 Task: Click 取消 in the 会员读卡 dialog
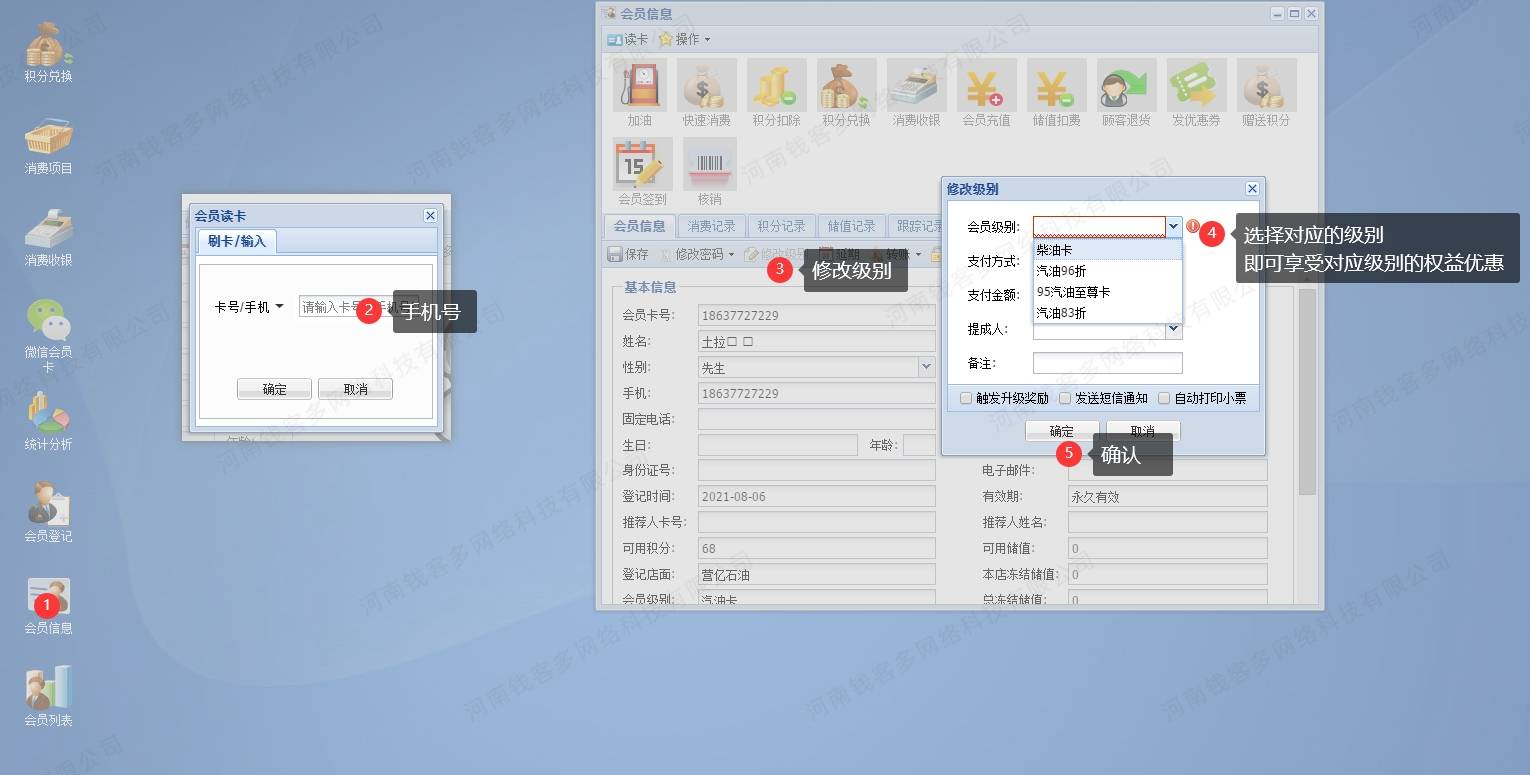[355, 389]
